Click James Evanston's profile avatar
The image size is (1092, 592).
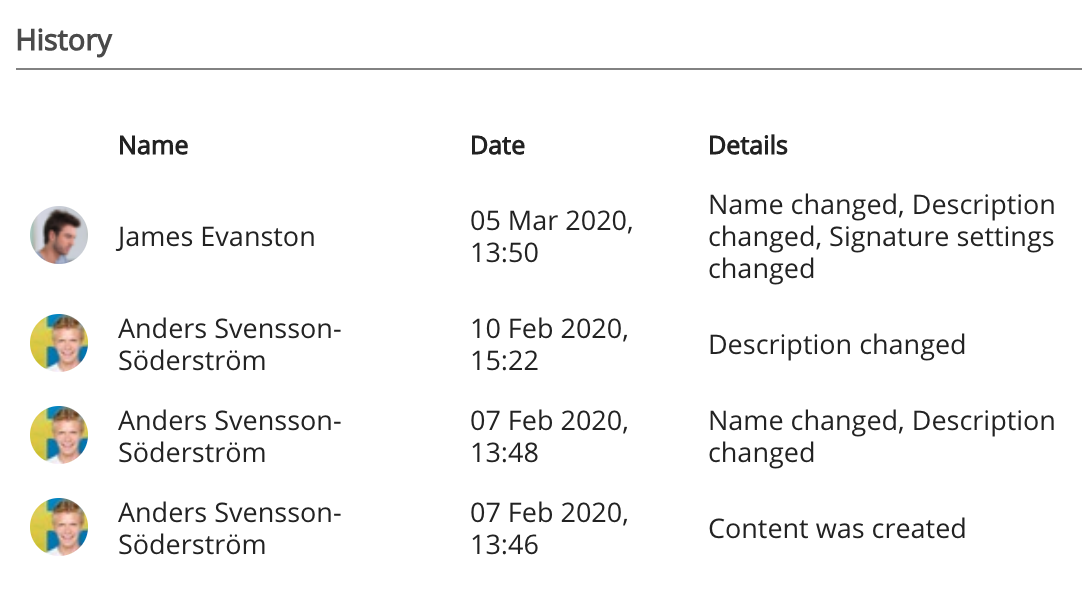coord(59,236)
